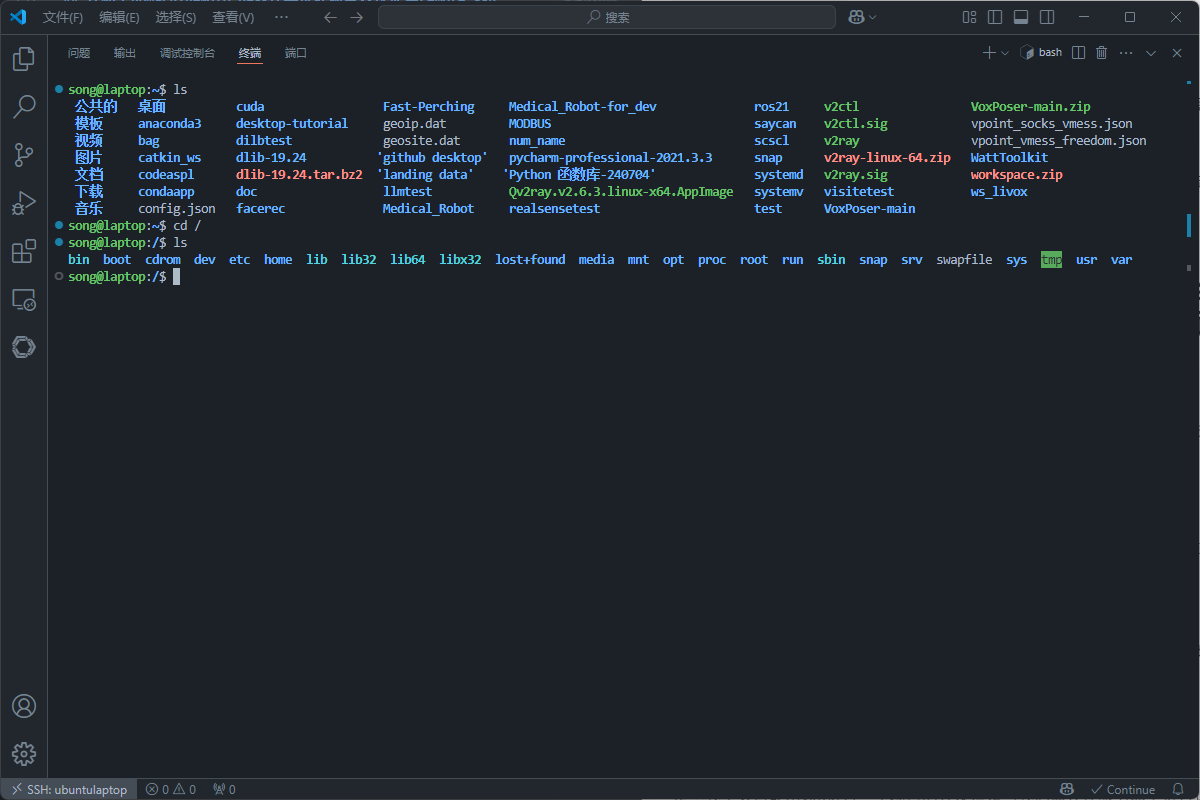Open the 文件(F) menu
This screenshot has height=800, width=1200.
pyautogui.click(x=62, y=17)
